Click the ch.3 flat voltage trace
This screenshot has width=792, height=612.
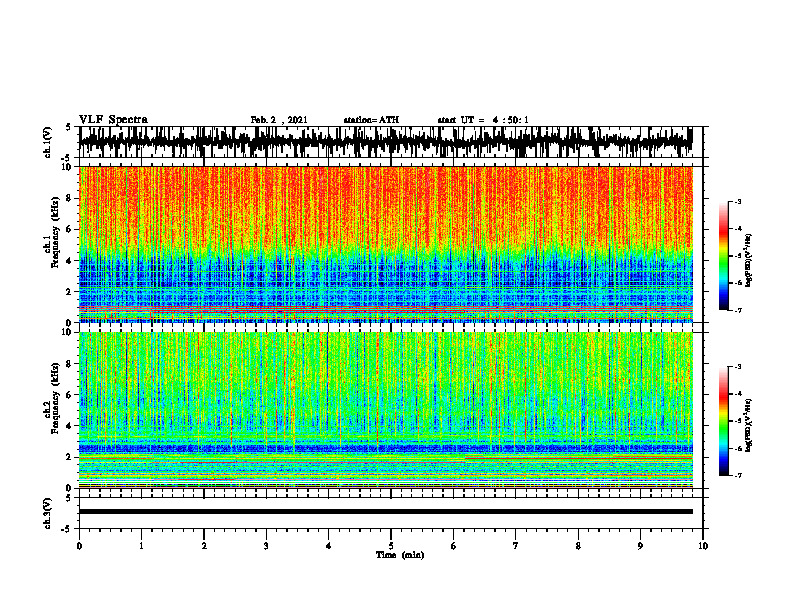(x=386, y=512)
